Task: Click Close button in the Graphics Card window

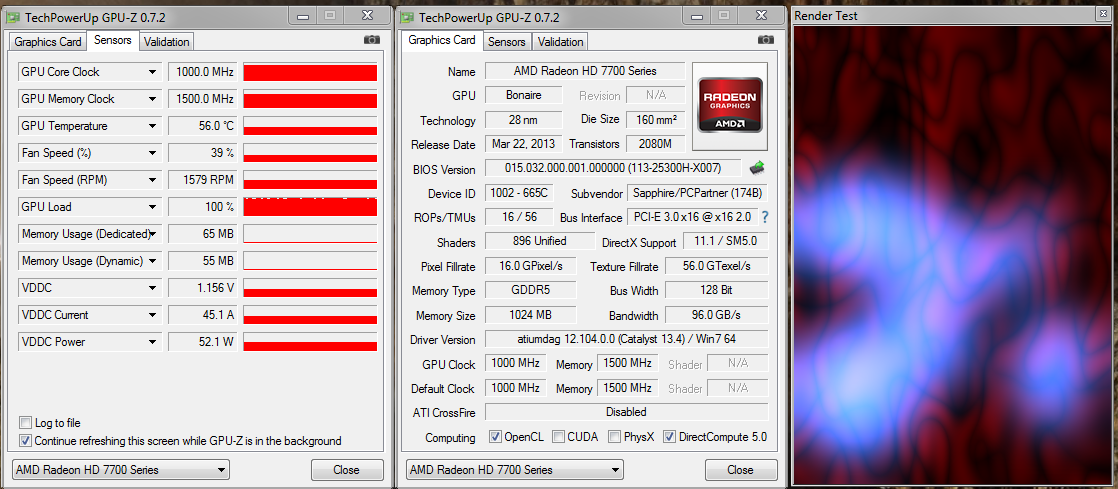Action: click(x=740, y=470)
